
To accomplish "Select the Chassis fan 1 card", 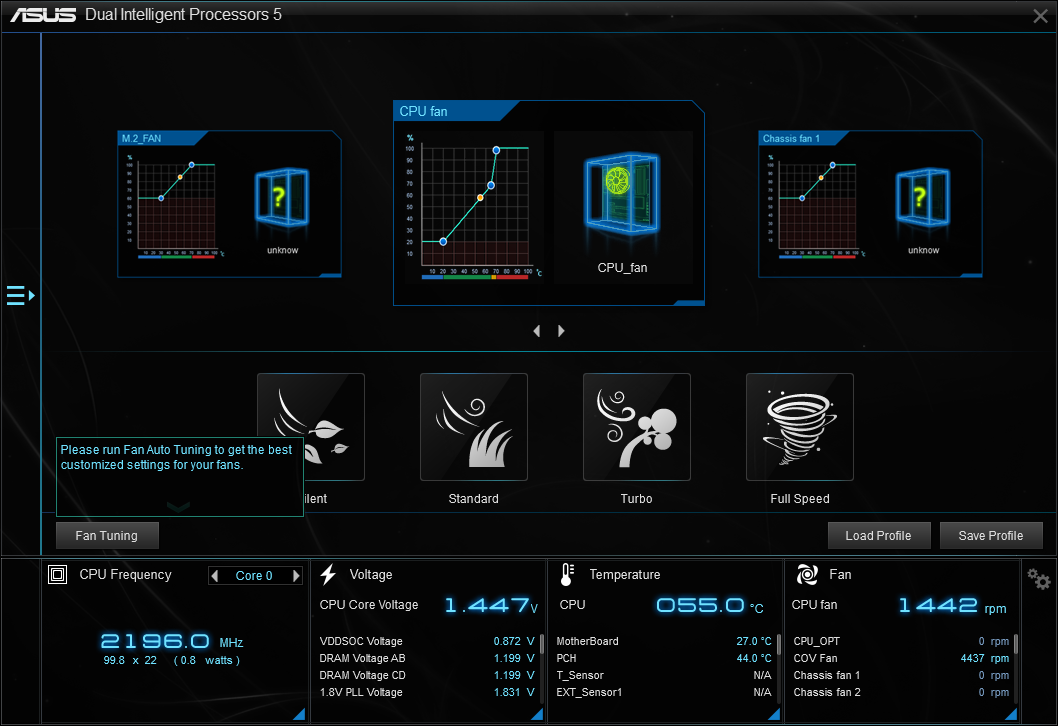I will point(870,204).
